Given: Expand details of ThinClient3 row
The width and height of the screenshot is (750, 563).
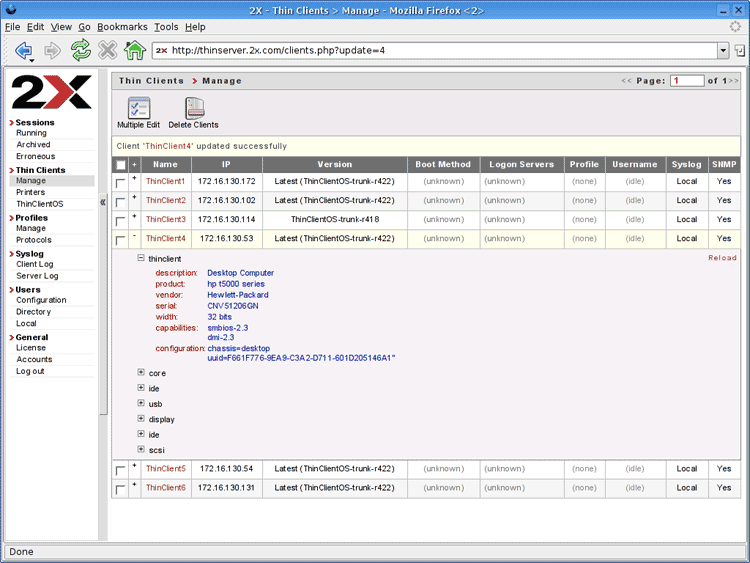Looking at the screenshot, I should tap(134, 216).
